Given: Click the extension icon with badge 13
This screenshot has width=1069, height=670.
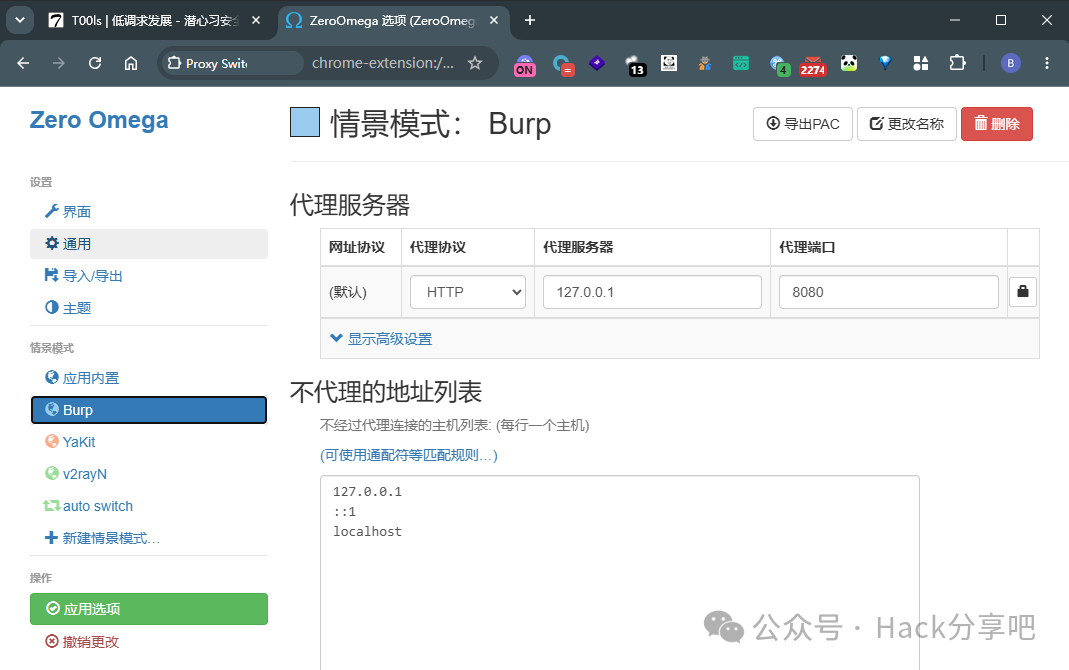Looking at the screenshot, I should [x=635, y=64].
